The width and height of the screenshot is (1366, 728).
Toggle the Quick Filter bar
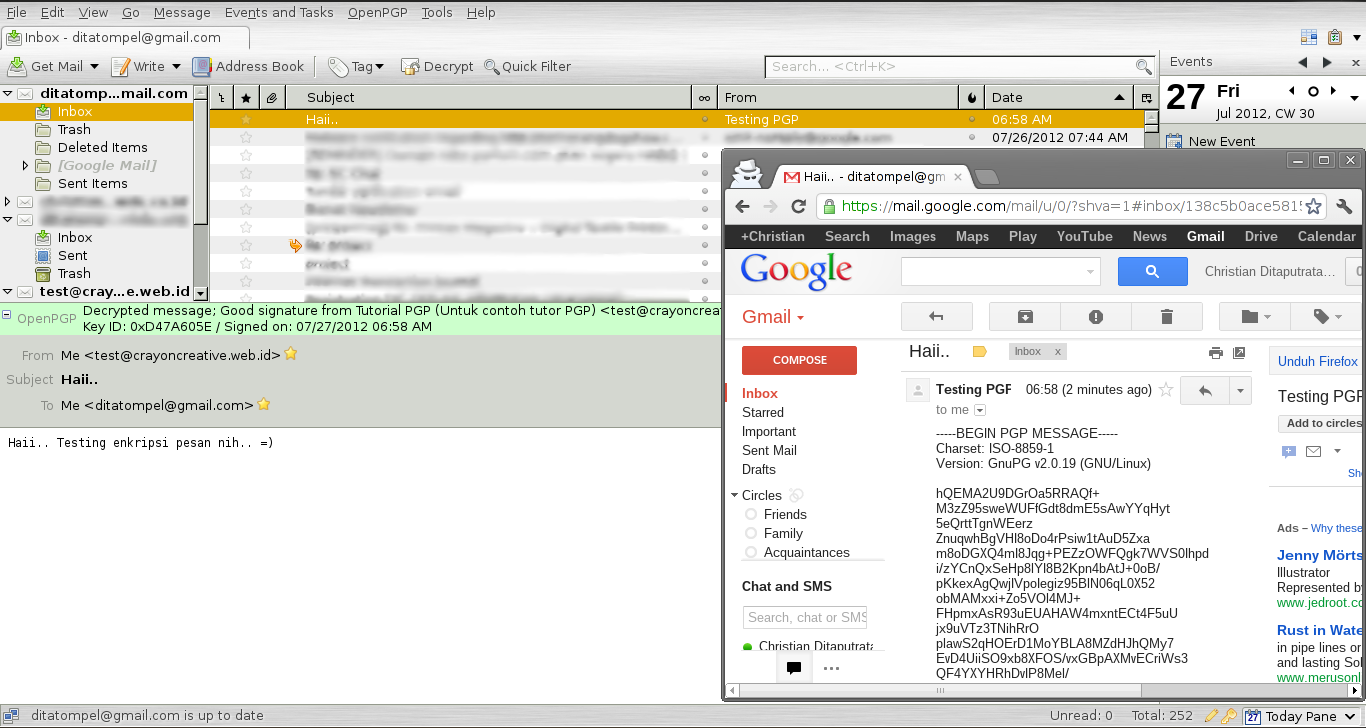[x=527, y=67]
